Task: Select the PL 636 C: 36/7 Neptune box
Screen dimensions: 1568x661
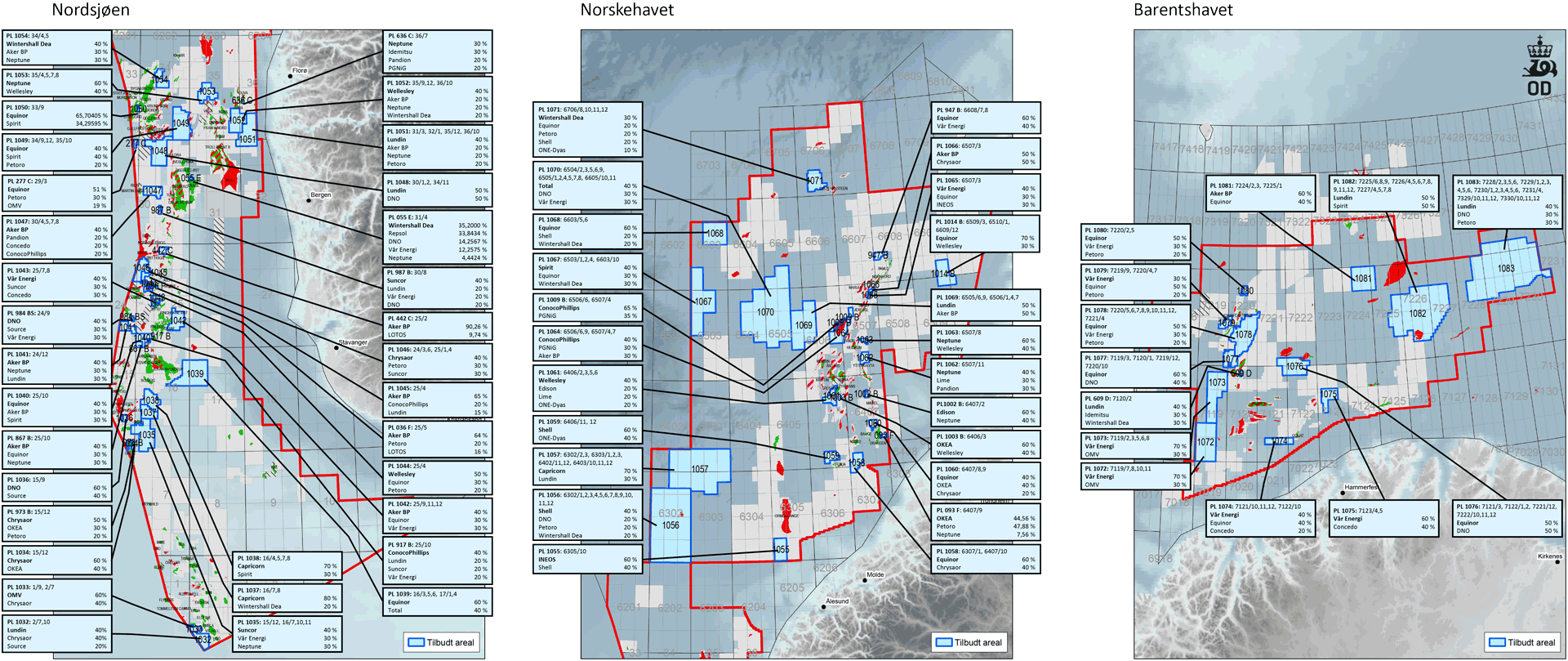Action: point(438,51)
